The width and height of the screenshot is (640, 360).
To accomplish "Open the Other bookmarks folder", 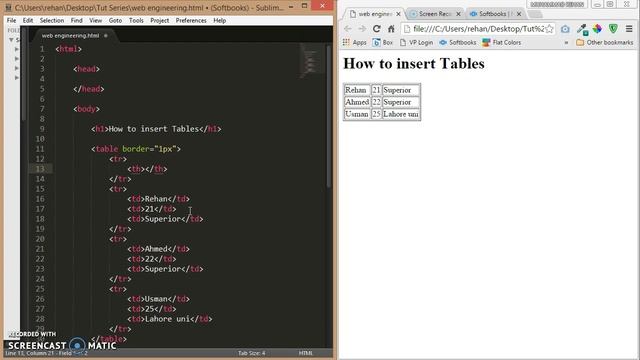I will (x=604, y=42).
